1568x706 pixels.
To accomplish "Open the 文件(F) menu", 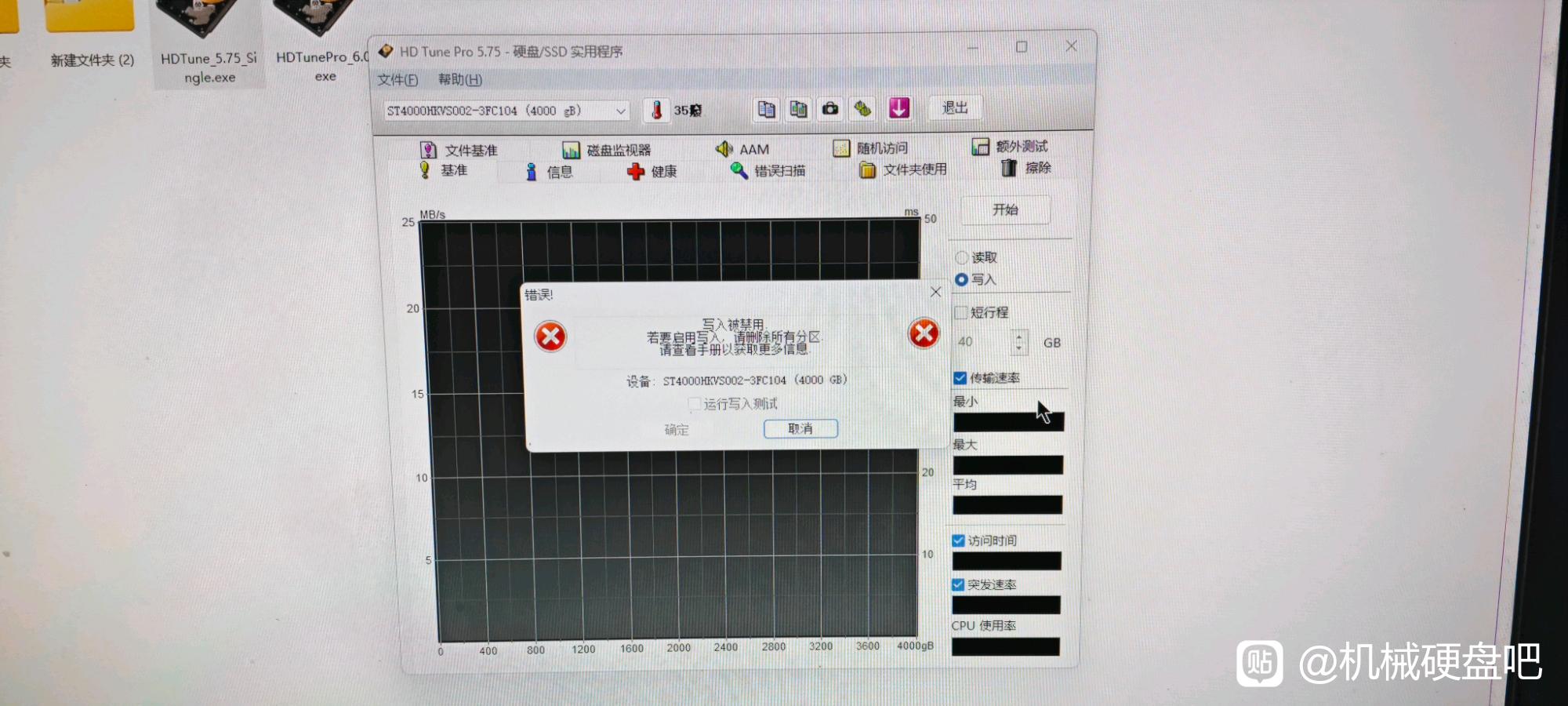I will pyautogui.click(x=397, y=80).
